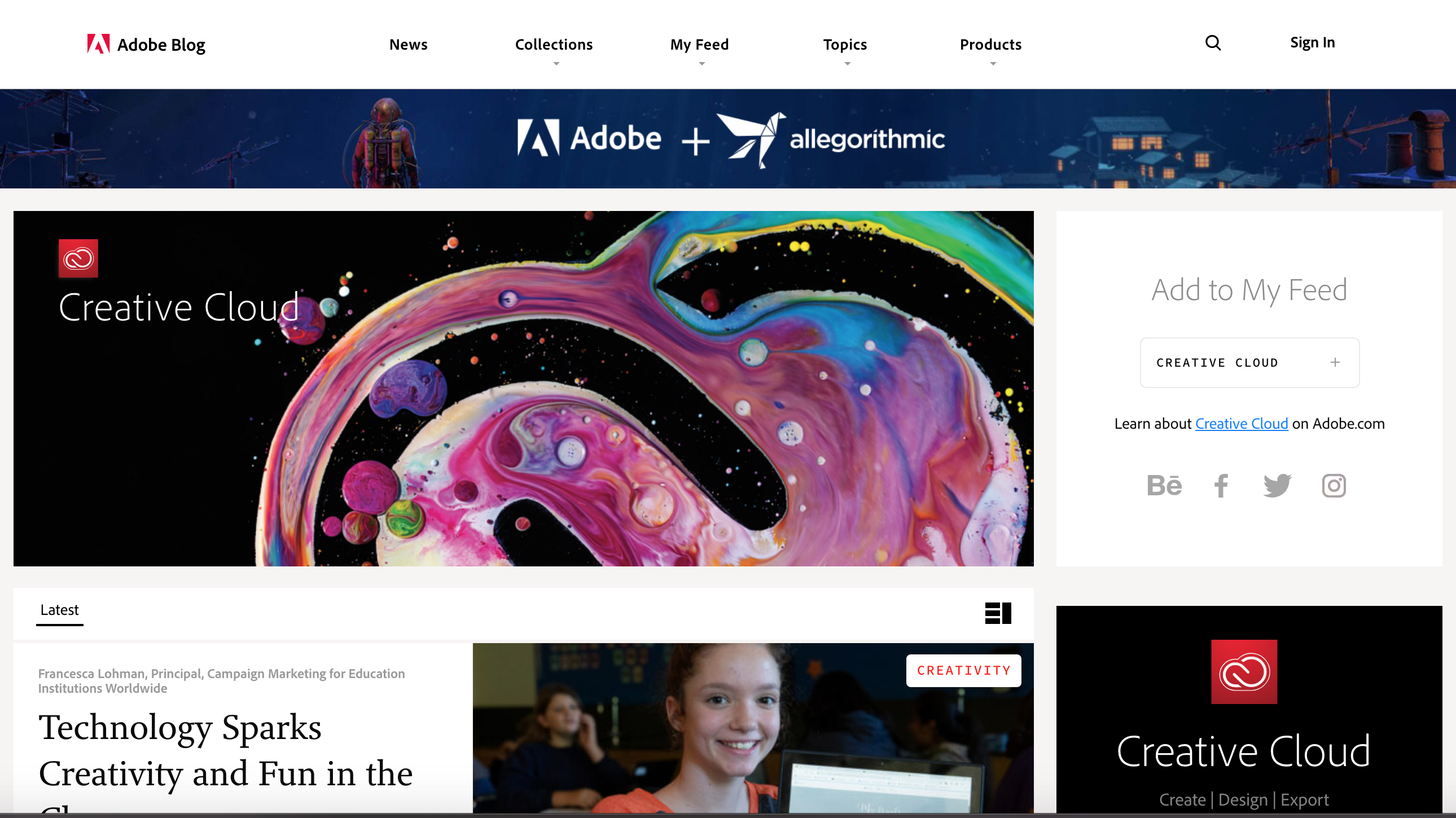Click the Adobe logo icon in header
The image size is (1456, 818).
click(98, 44)
